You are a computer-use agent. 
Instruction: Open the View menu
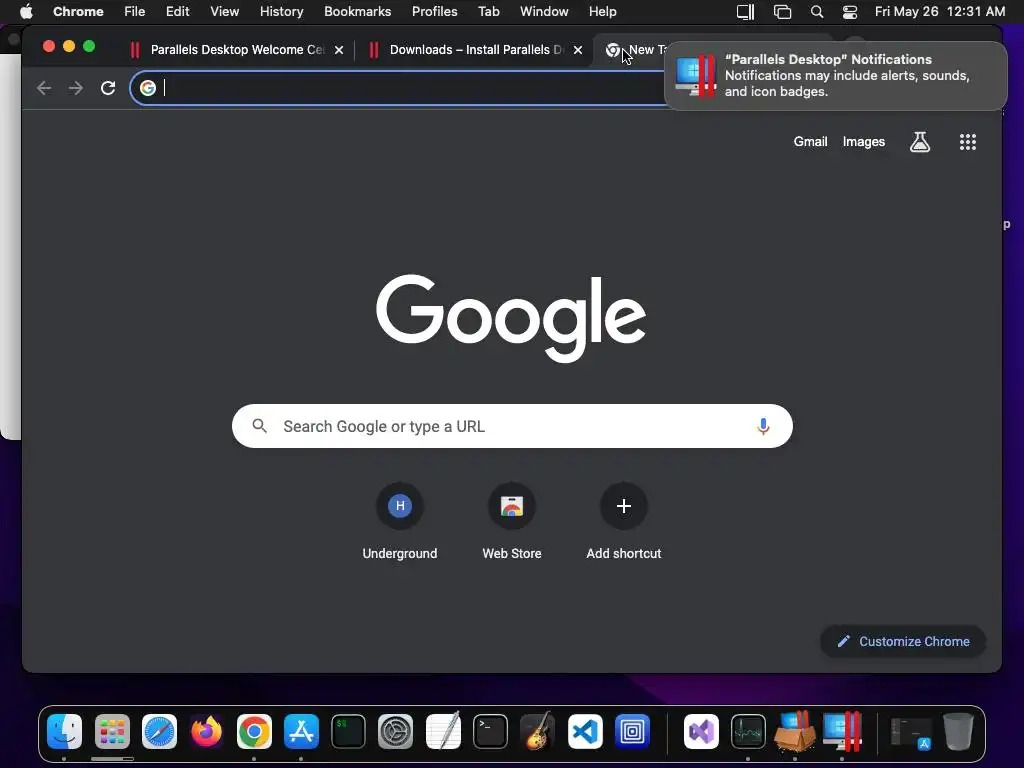225,11
